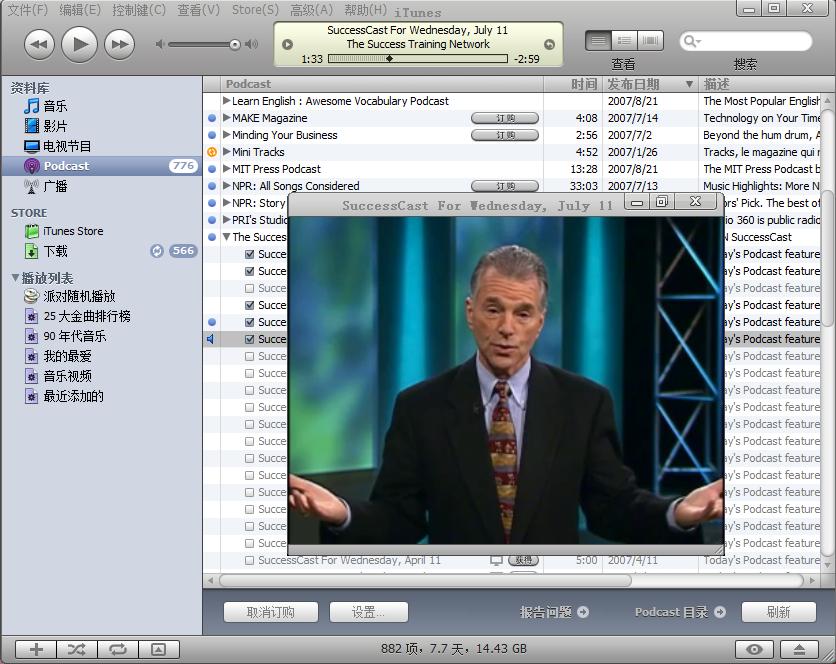The image size is (836, 664).
Task: Collapse the 播放列表 playlists section
Action: 15,277
